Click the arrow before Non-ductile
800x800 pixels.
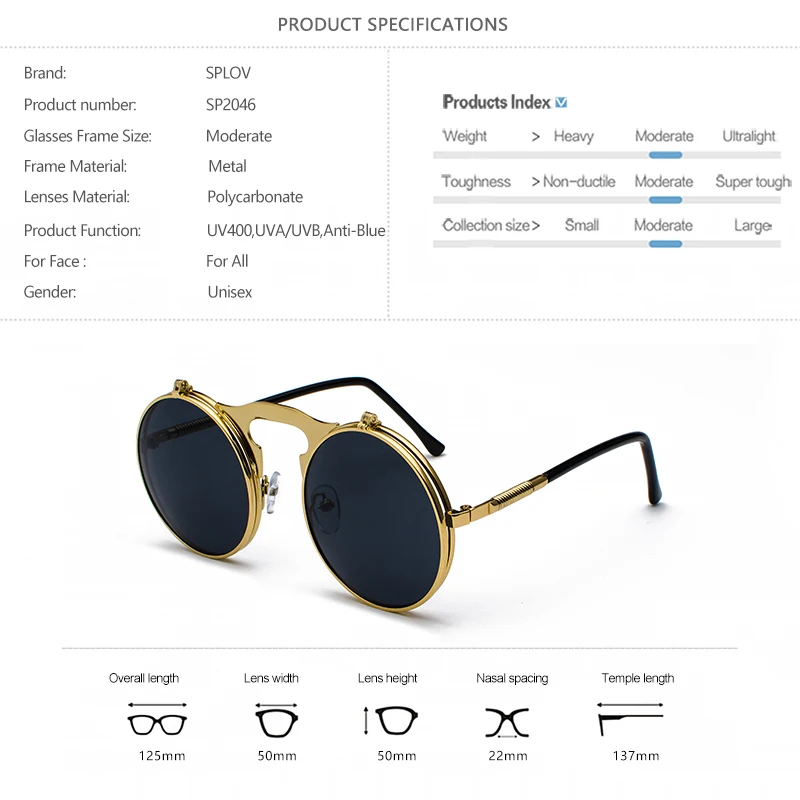[x=536, y=182]
